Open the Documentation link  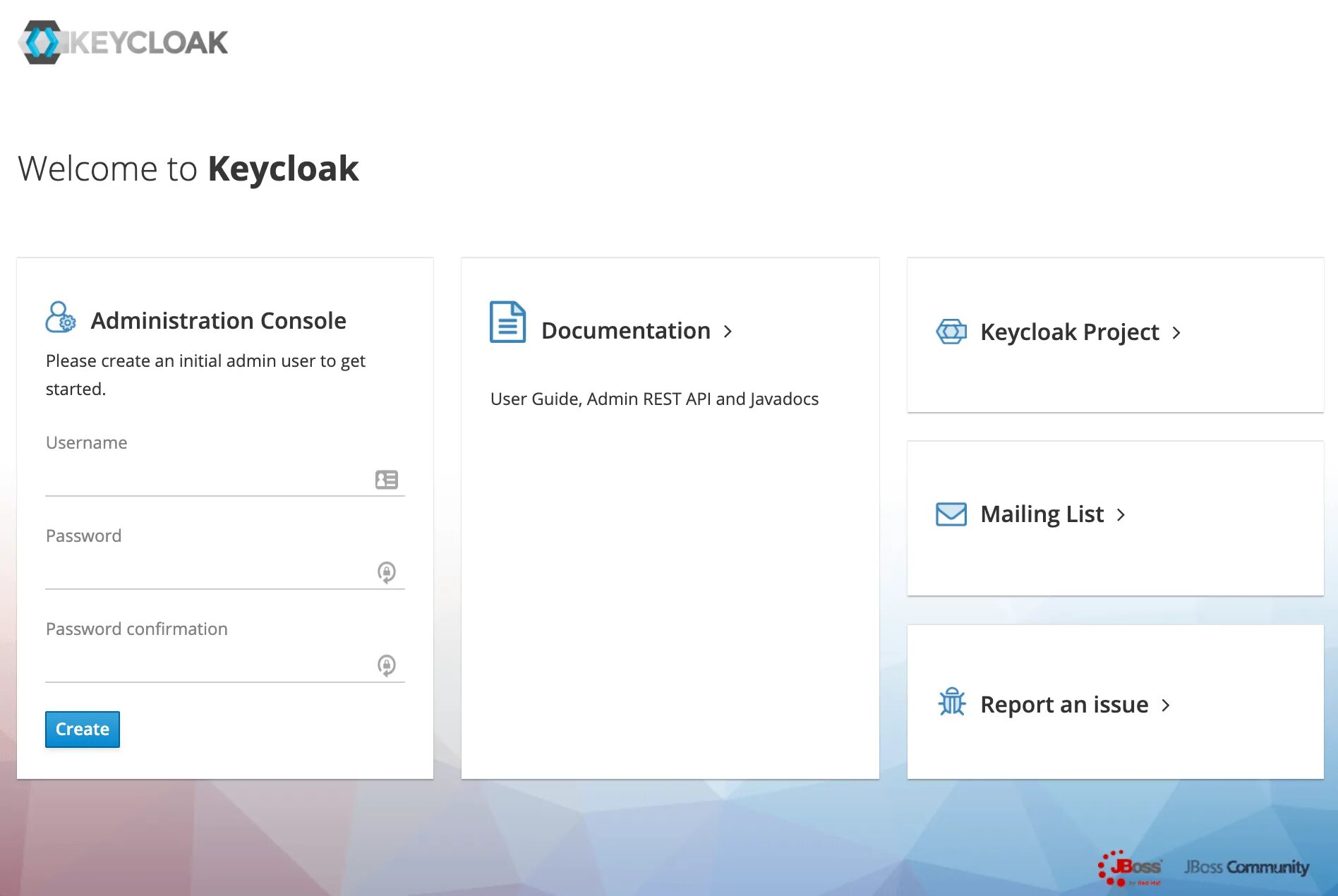pos(625,331)
